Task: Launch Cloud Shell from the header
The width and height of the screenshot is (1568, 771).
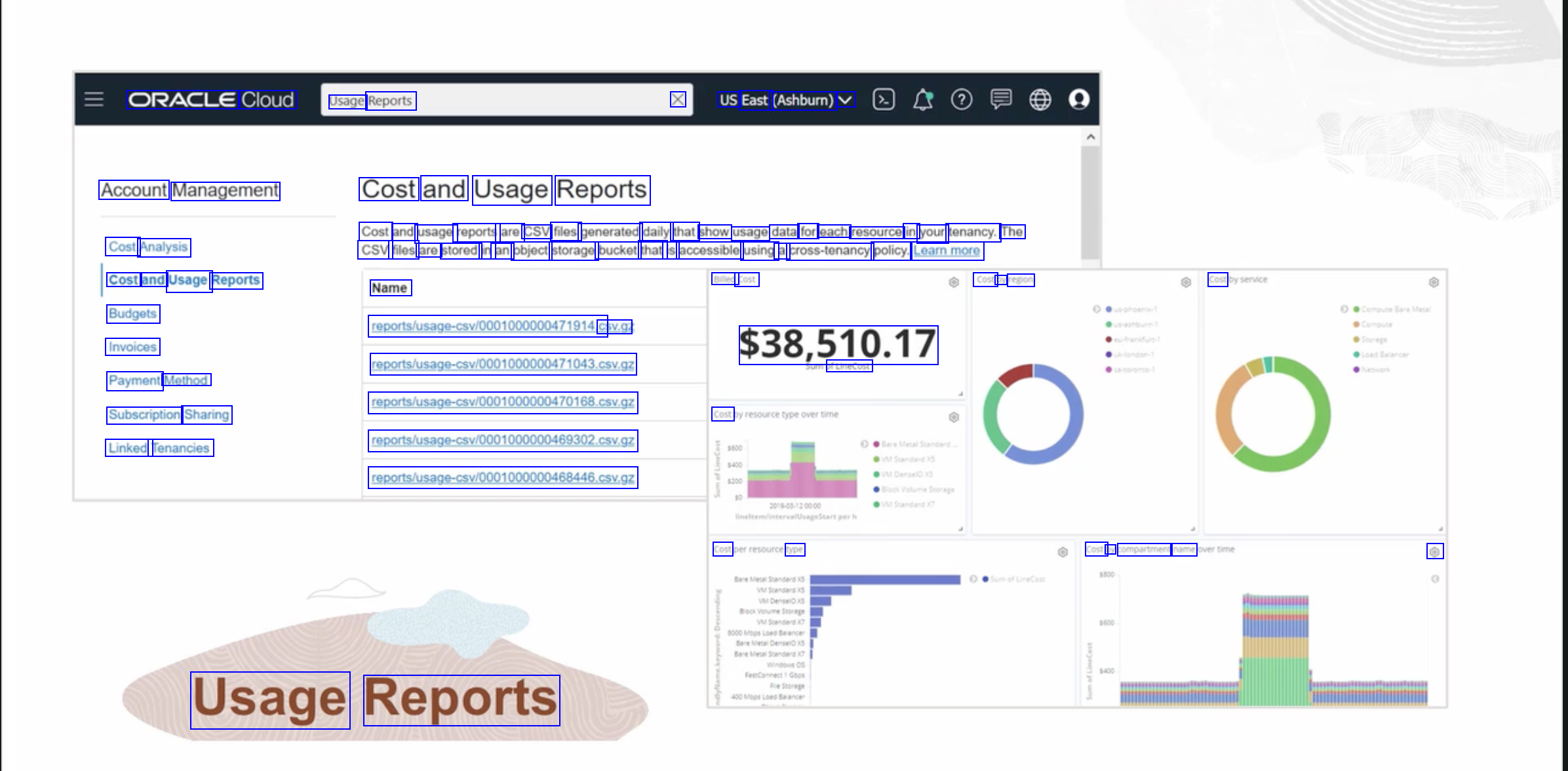Action: coord(883,100)
